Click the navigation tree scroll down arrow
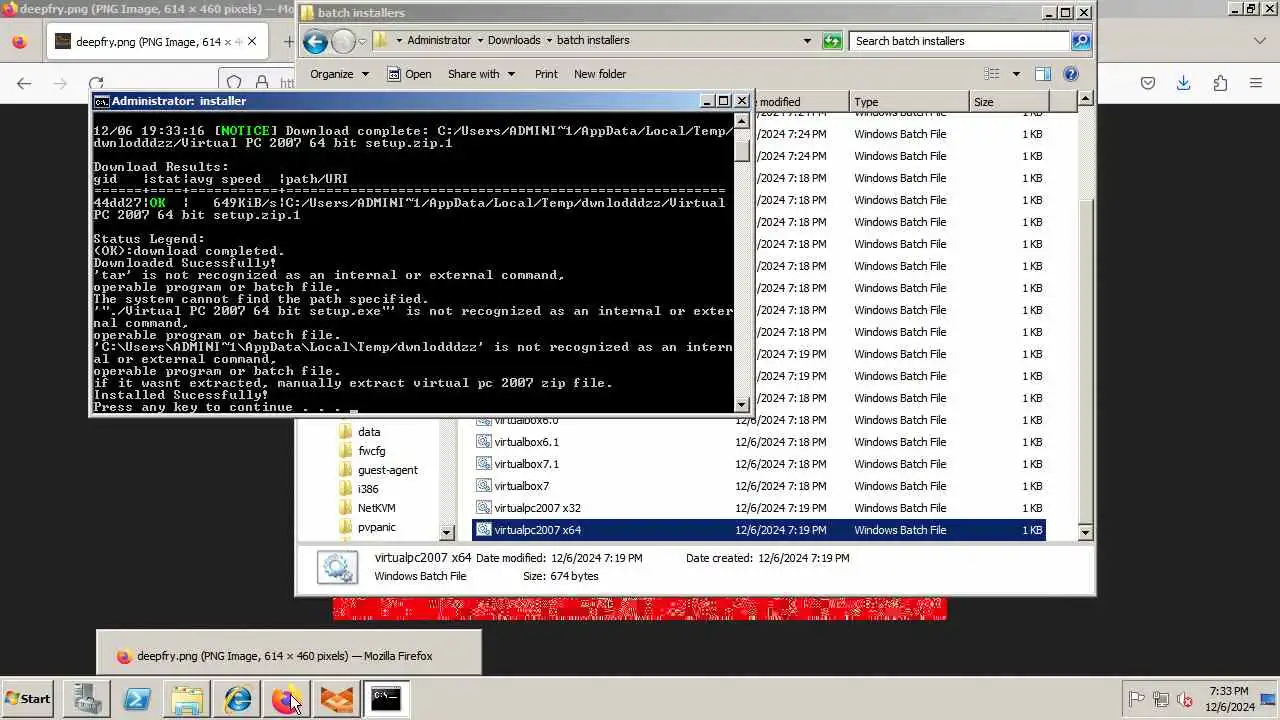 pyautogui.click(x=447, y=532)
